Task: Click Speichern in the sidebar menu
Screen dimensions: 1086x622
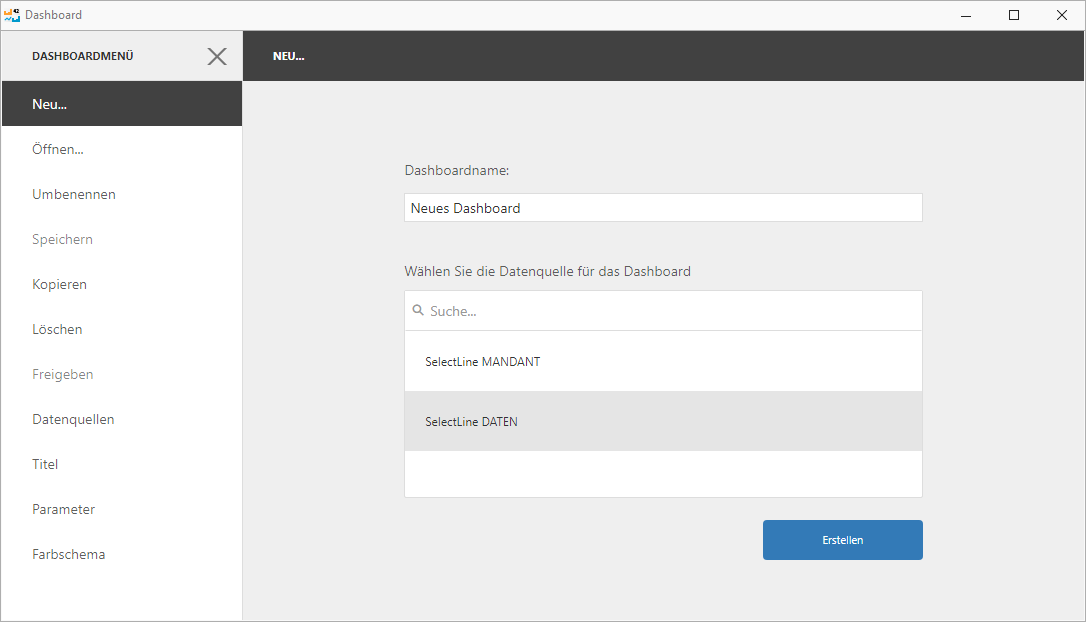Action: pos(122,239)
